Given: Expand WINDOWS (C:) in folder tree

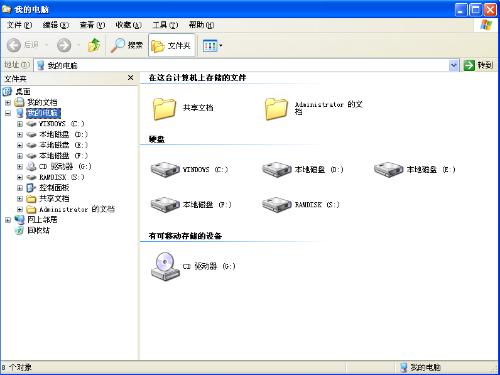Looking at the screenshot, I should [x=20, y=124].
